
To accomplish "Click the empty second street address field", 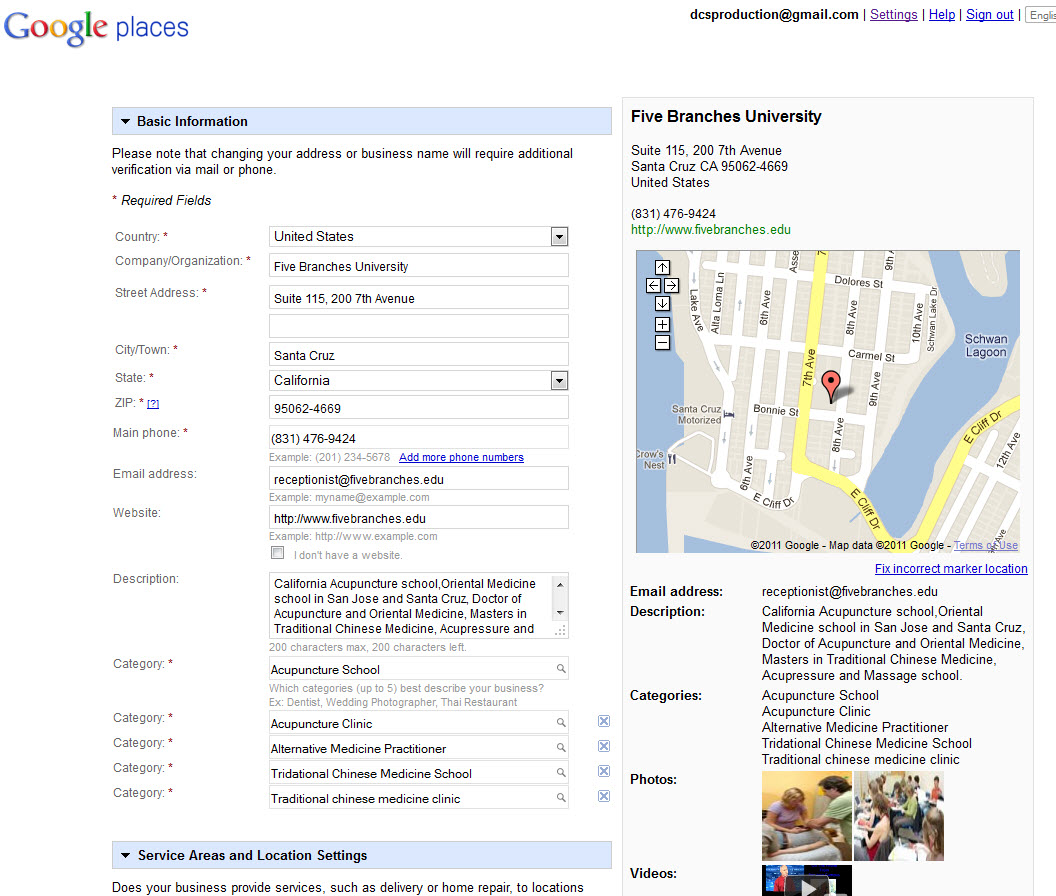I will pyautogui.click(x=419, y=326).
